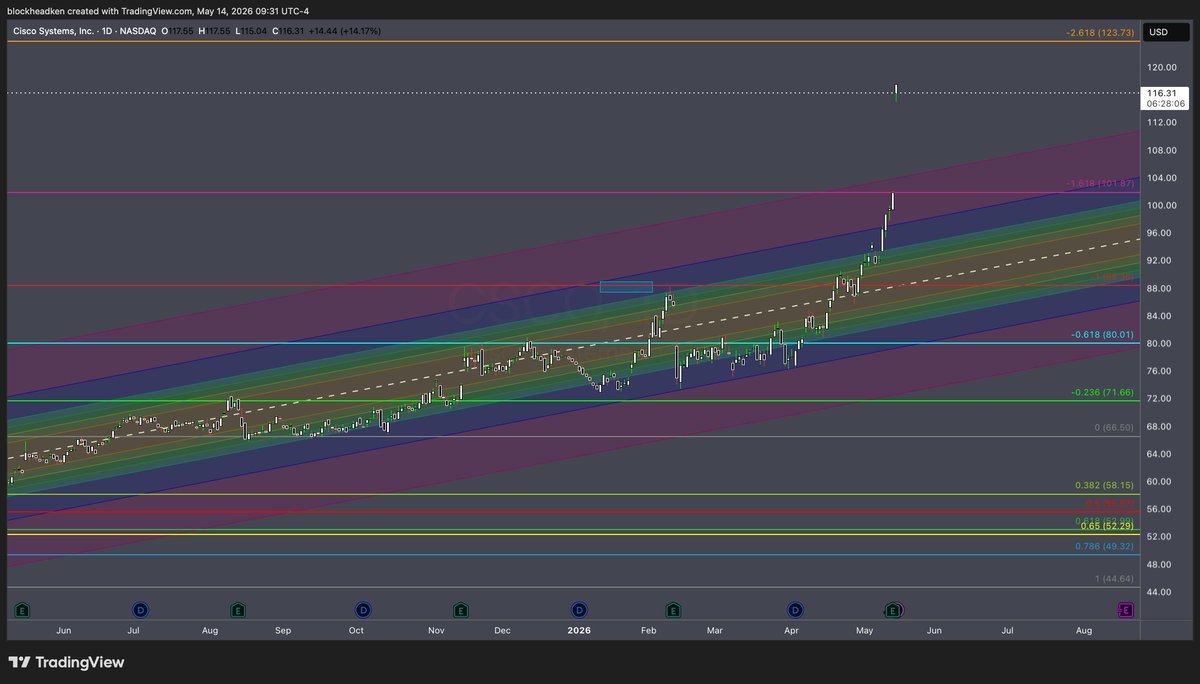Click the 112.00 price axis label
Viewport: 1200px width, 684px height.
[x=1162, y=123]
